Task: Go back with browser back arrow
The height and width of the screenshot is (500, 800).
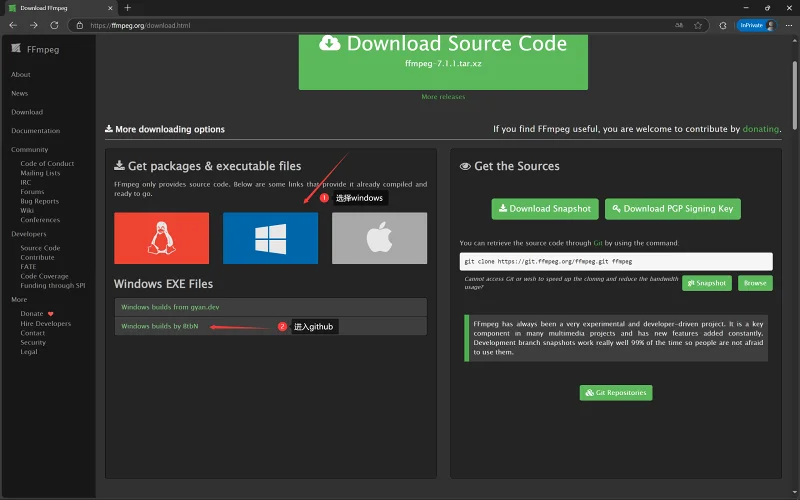Action: pos(13,25)
